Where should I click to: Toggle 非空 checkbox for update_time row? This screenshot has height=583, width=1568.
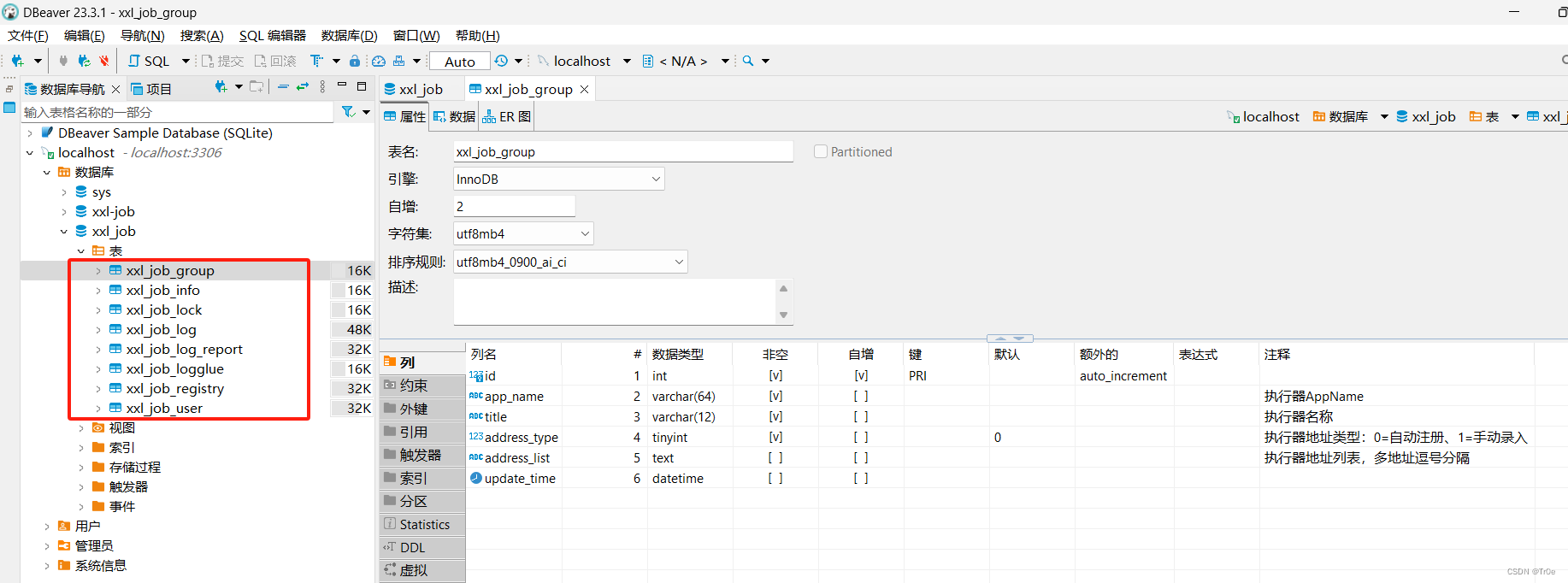775,478
